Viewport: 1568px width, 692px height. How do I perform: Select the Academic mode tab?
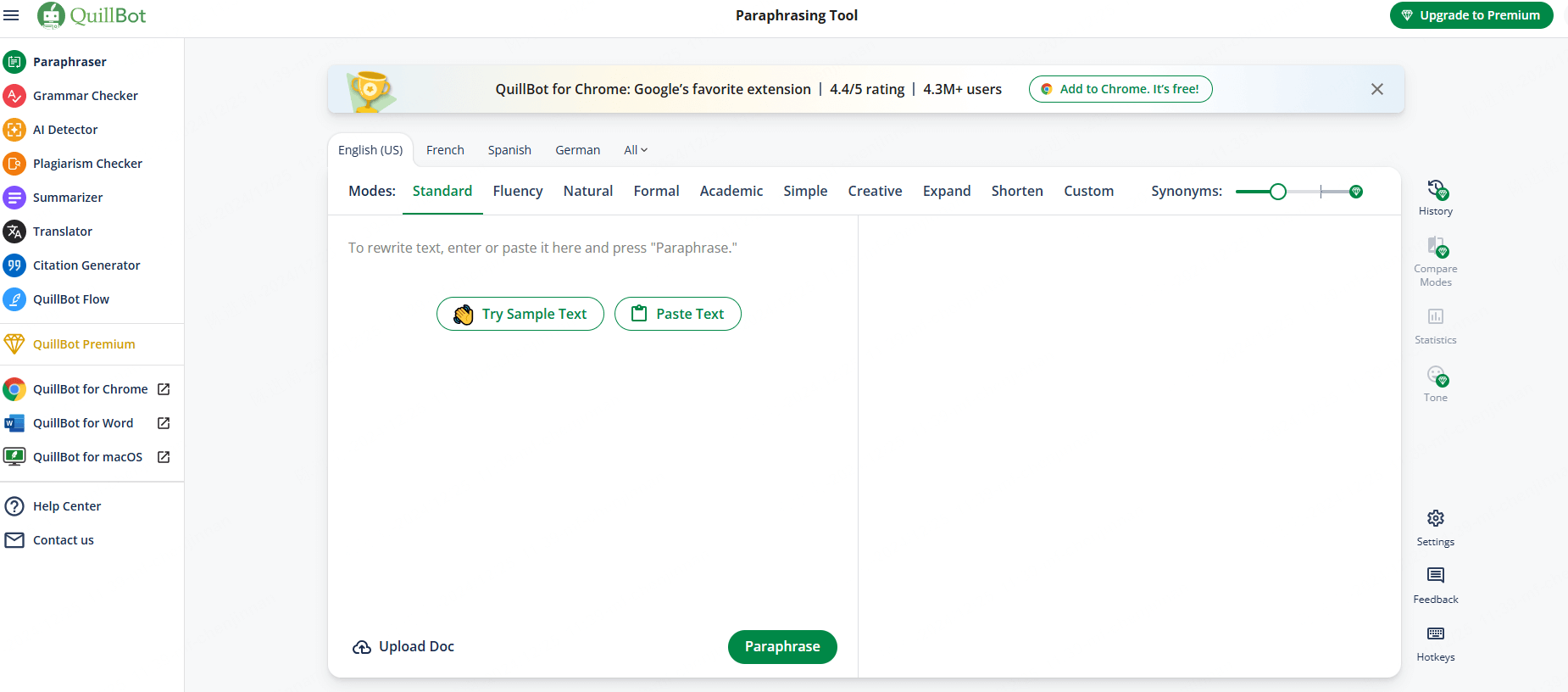(731, 191)
